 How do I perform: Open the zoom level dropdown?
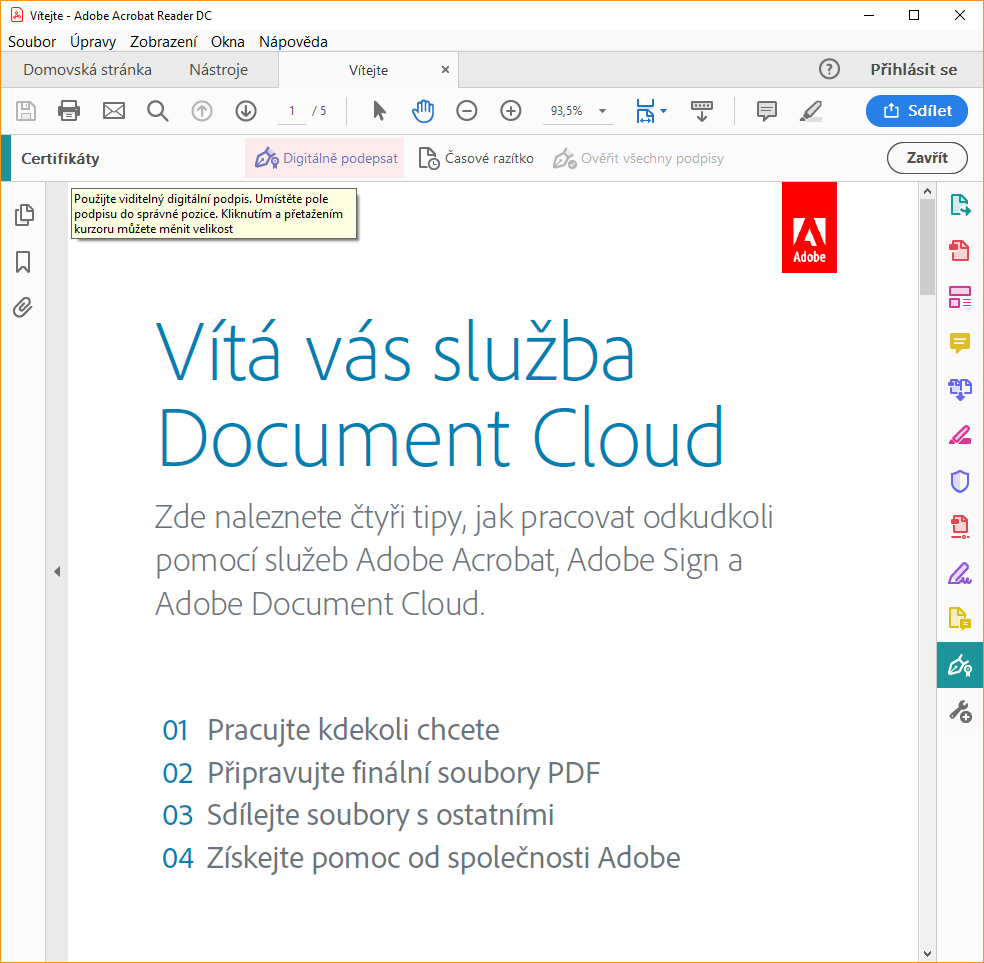coord(603,111)
